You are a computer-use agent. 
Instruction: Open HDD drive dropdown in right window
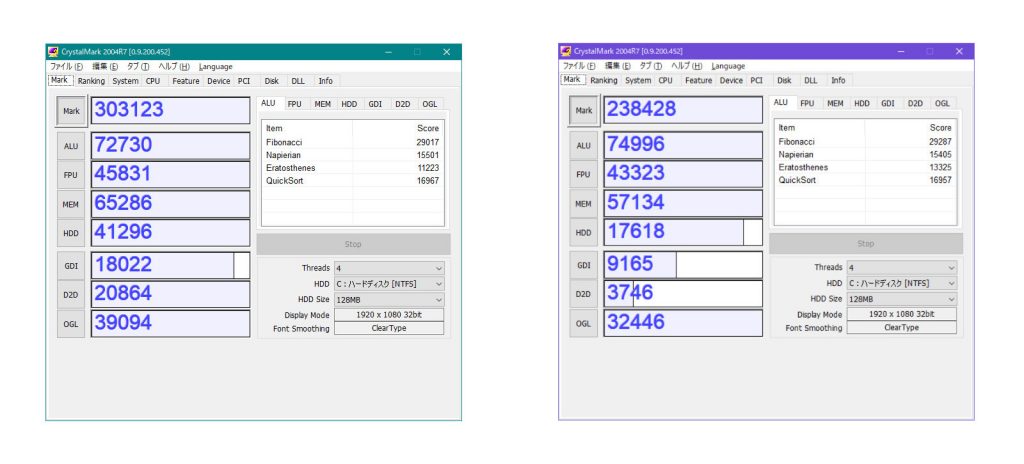pyautogui.click(x=902, y=284)
